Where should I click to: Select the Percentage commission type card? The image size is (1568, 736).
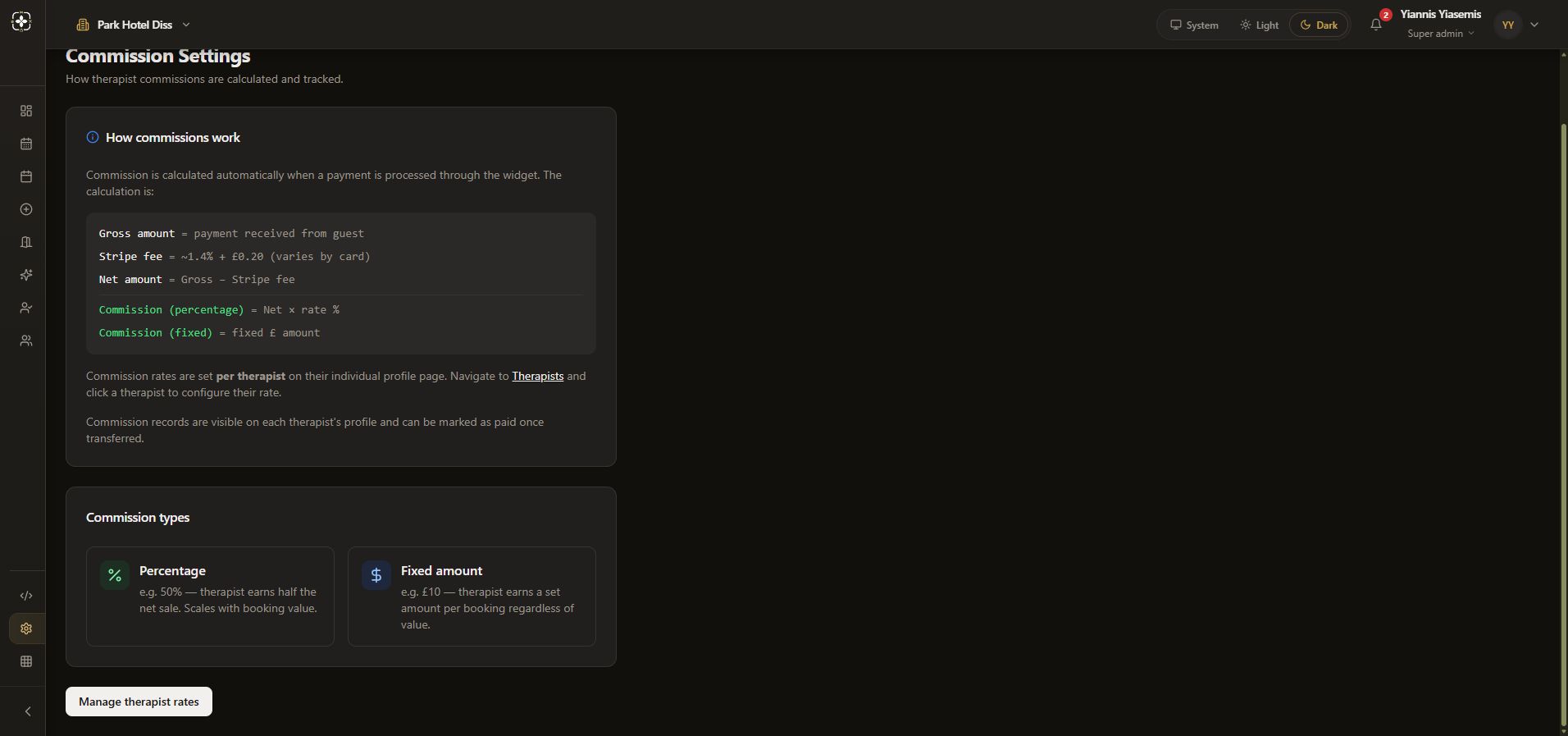click(x=210, y=597)
